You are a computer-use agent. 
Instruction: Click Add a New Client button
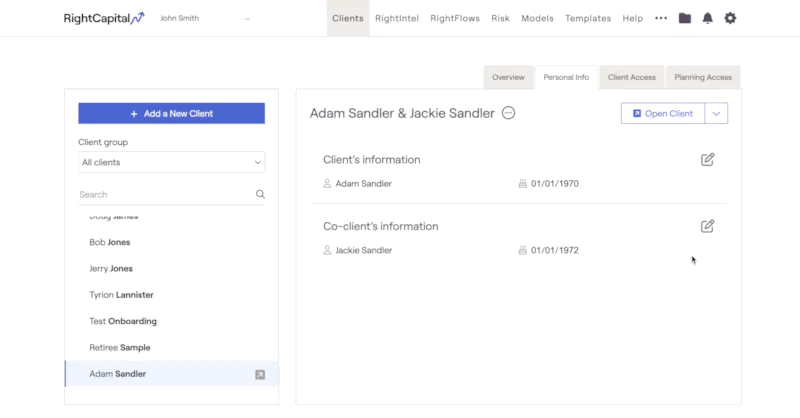point(171,113)
